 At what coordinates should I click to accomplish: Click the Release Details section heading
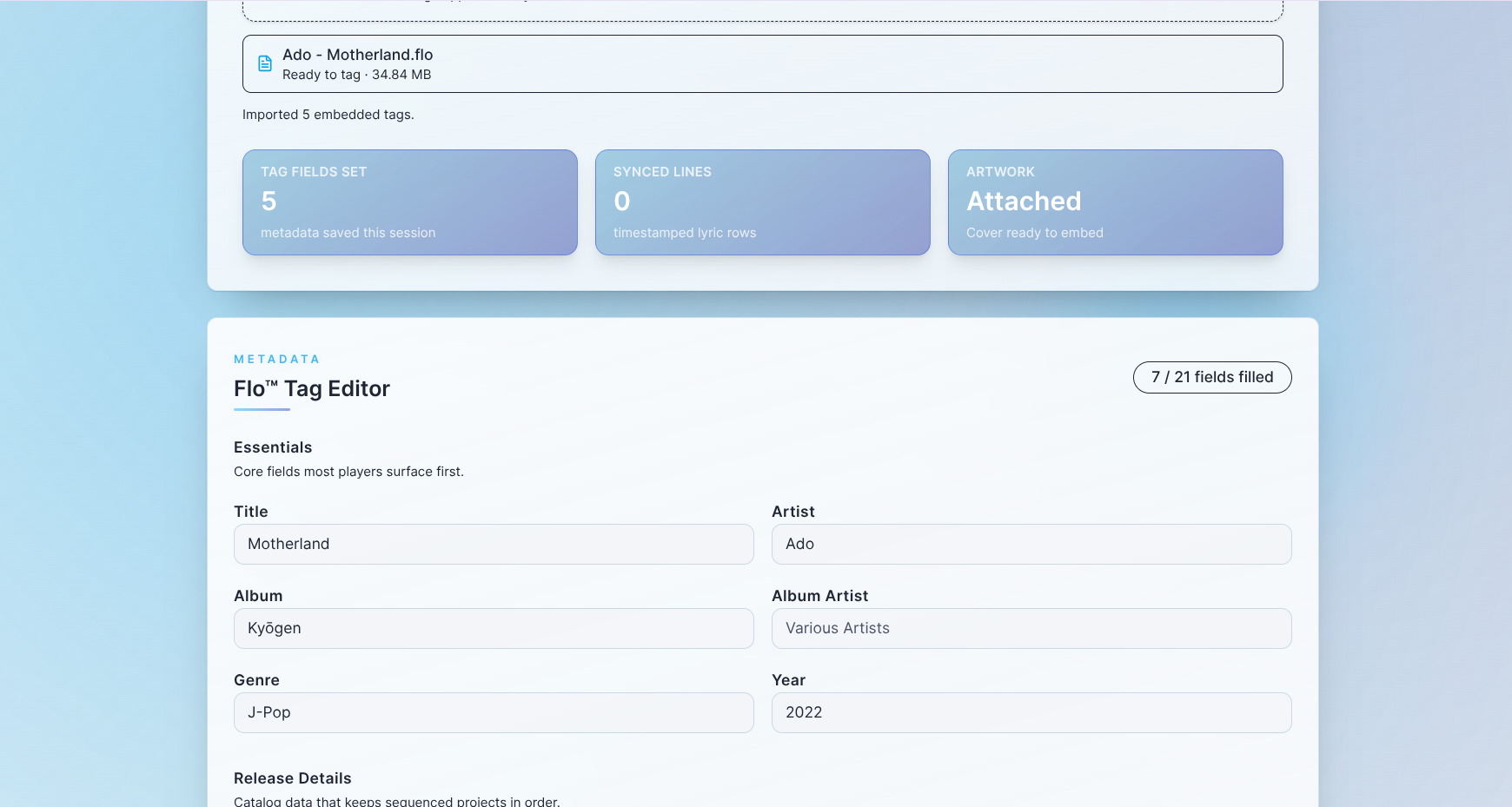point(293,778)
